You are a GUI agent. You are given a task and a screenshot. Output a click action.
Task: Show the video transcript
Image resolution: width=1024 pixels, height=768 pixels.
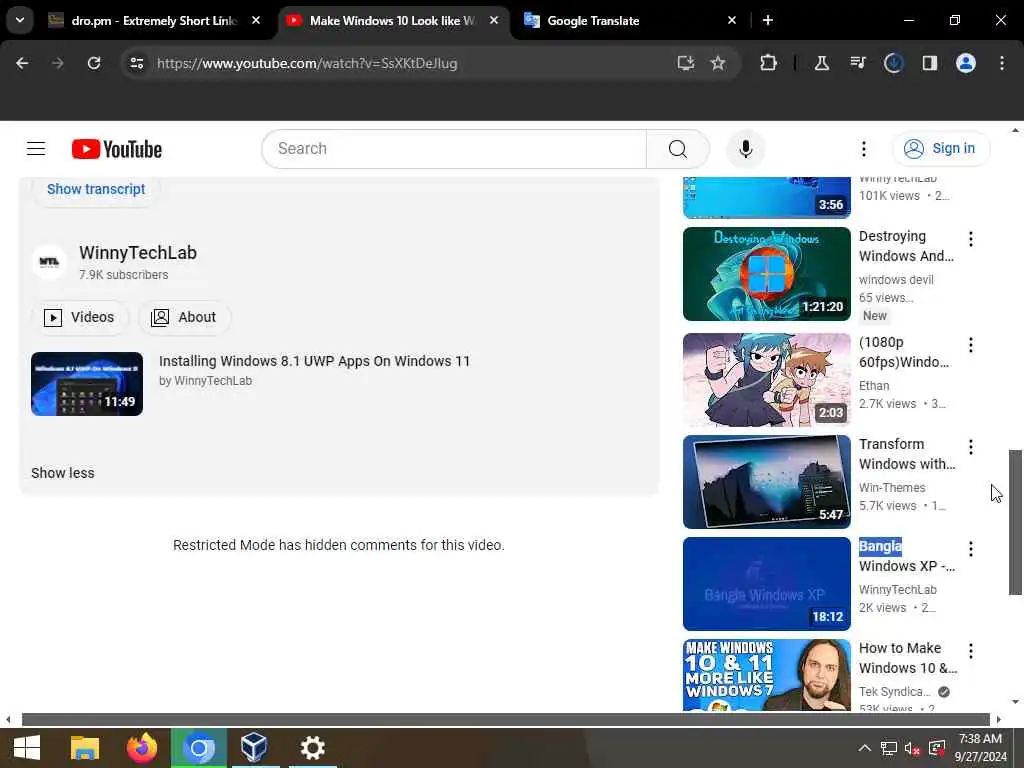(96, 189)
